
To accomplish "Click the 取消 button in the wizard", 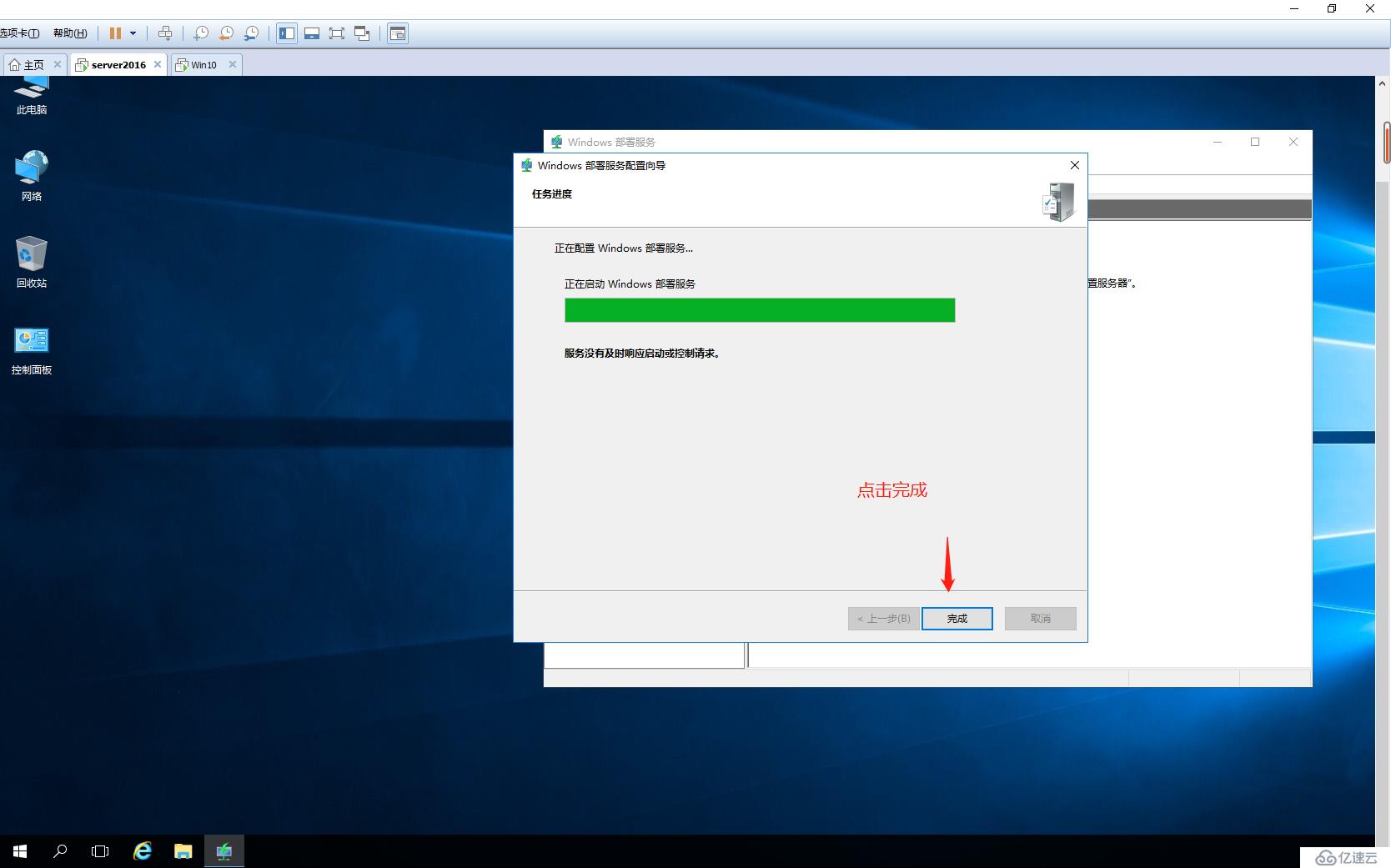I will [x=1041, y=619].
